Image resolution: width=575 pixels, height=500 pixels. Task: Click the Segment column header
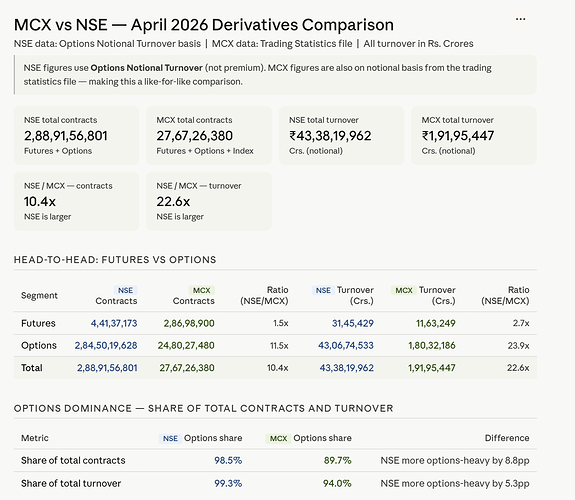coord(39,295)
